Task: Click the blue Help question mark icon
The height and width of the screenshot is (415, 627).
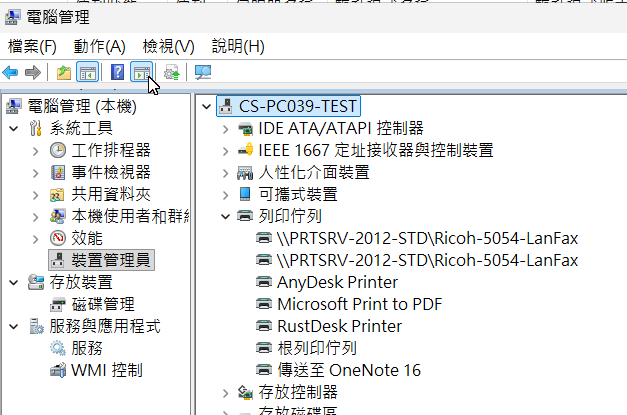Action: [x=117, y=72]
